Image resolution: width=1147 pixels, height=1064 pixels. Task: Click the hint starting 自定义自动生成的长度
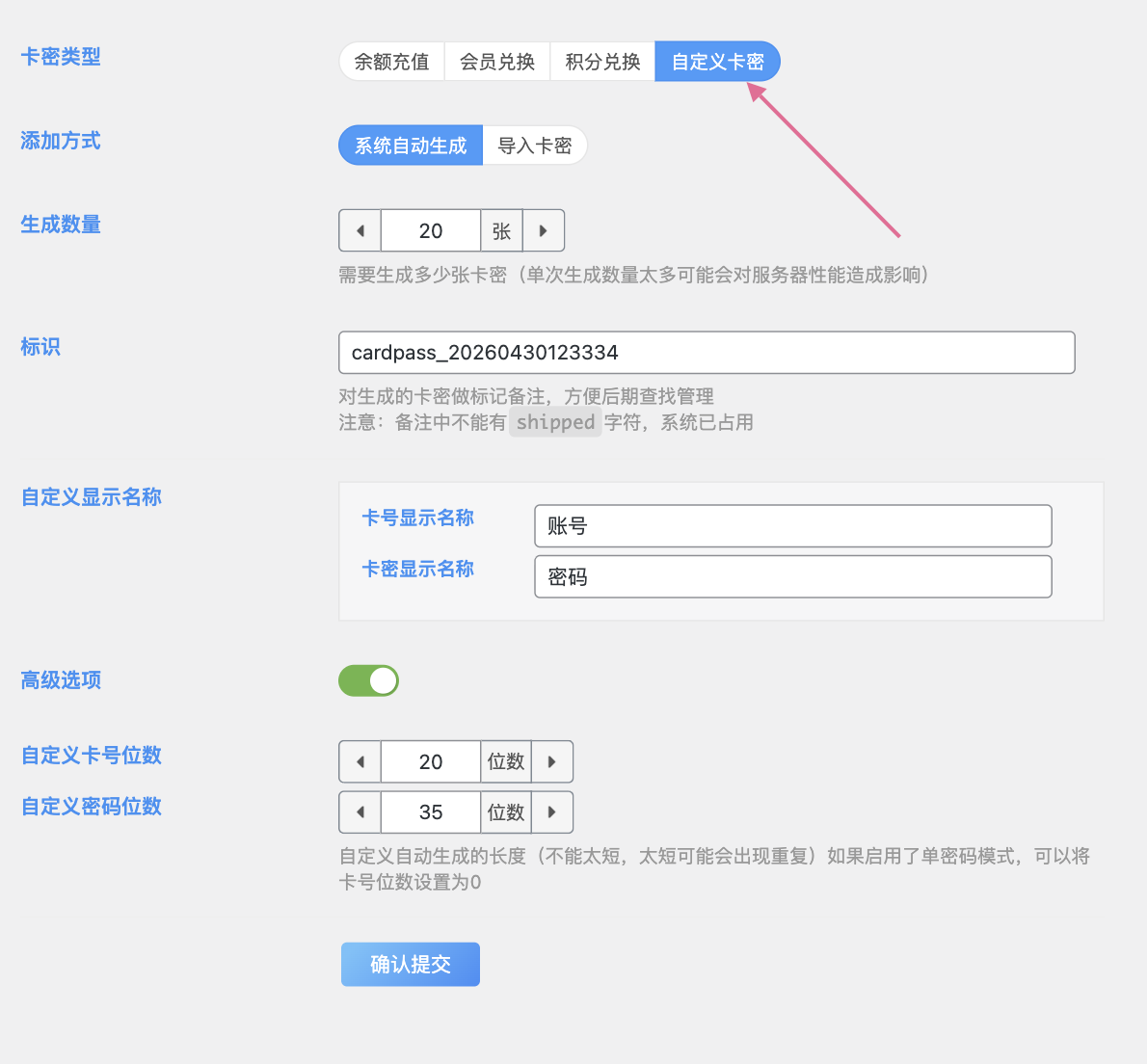[714, 868]
